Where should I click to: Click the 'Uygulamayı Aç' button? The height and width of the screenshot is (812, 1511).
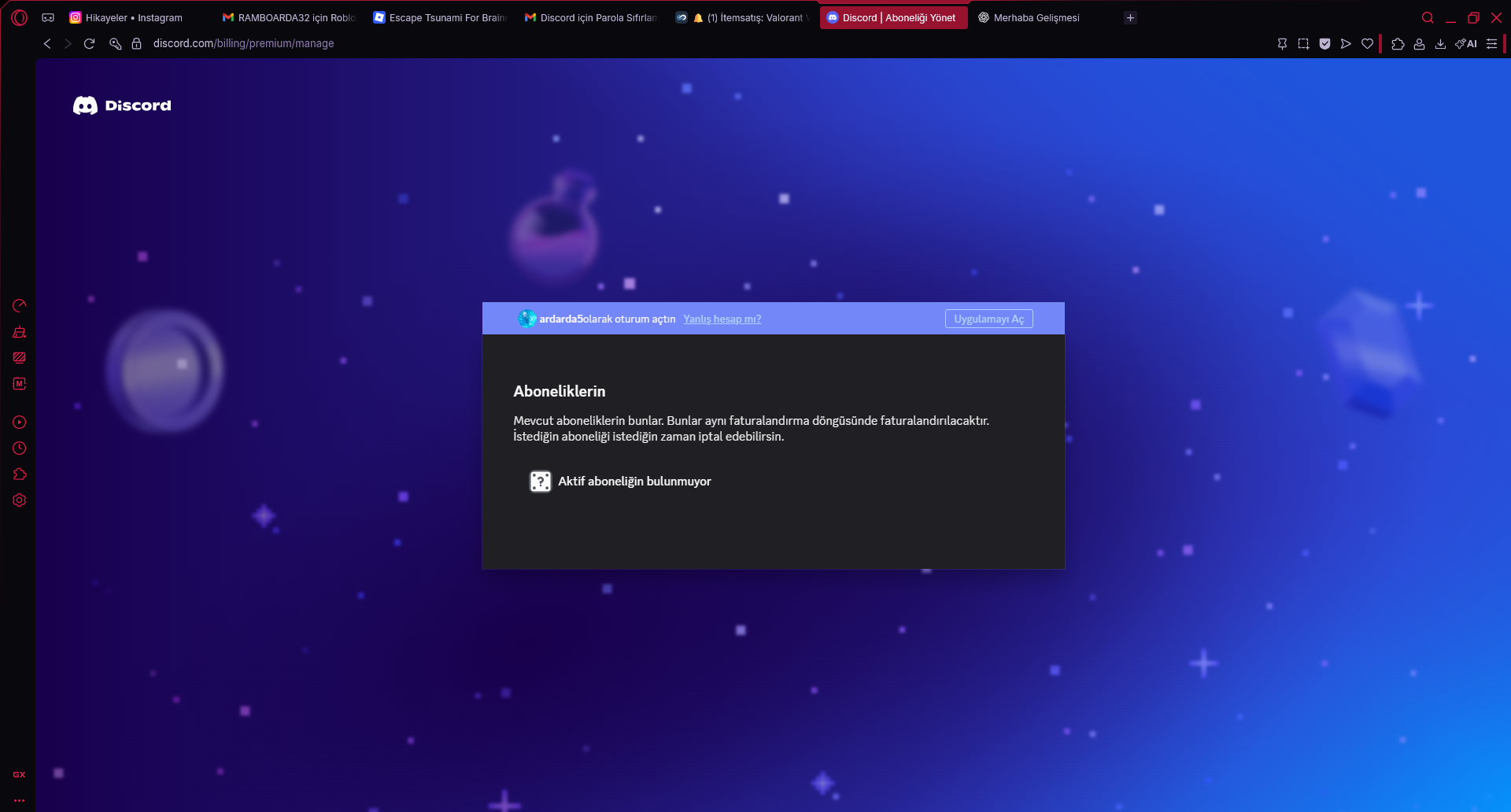click(x=989, y=319)
